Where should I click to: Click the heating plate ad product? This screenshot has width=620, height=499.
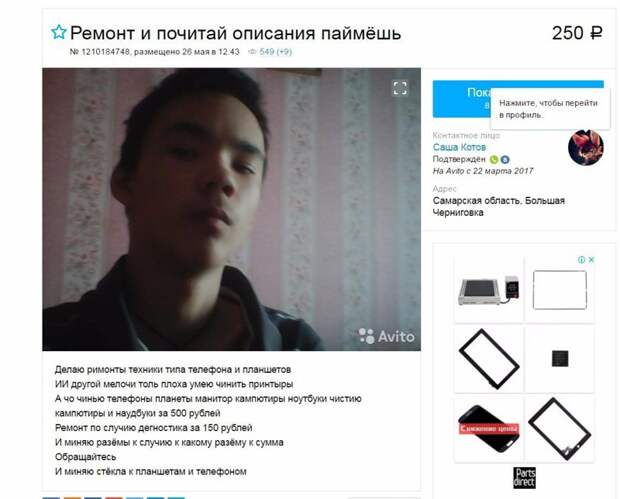489,290
